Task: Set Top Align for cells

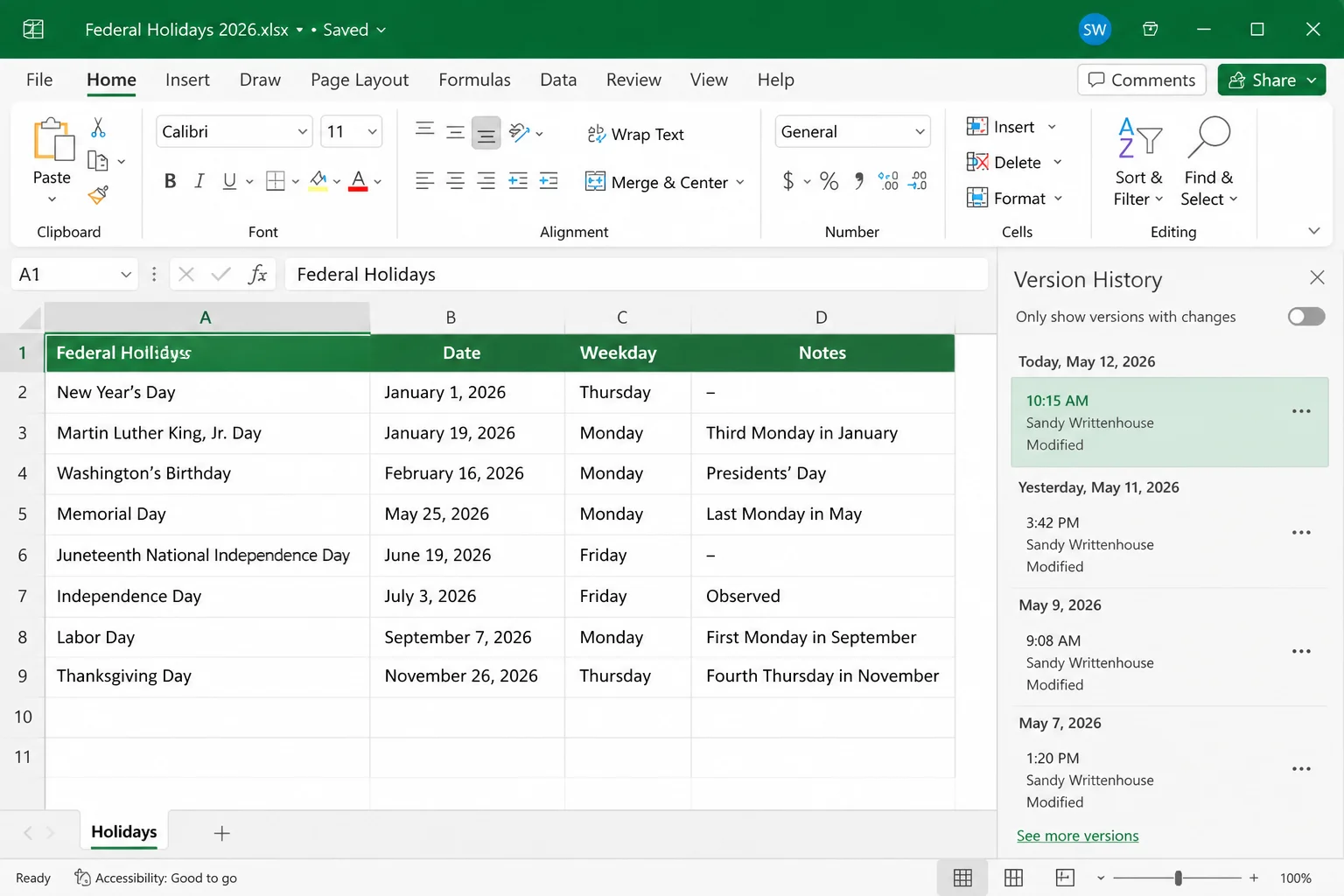Action: coord(425,129)
